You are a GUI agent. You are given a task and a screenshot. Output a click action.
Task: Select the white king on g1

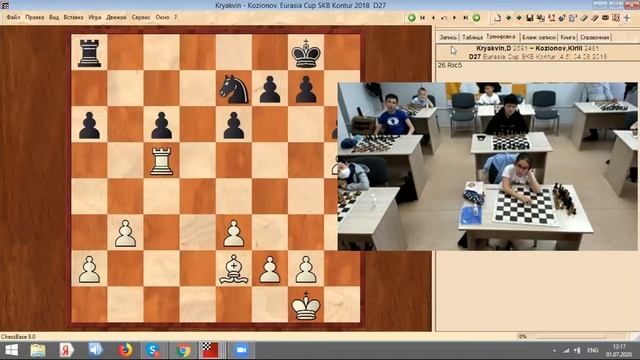306,305
